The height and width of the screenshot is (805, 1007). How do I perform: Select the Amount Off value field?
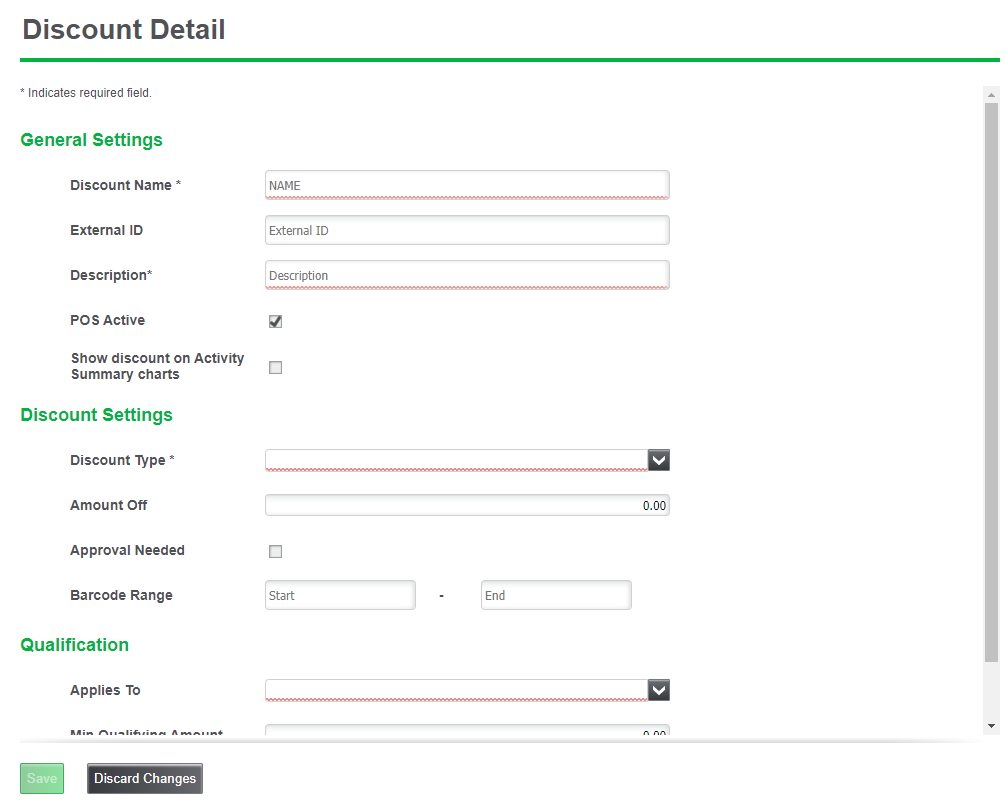[466, 505]
